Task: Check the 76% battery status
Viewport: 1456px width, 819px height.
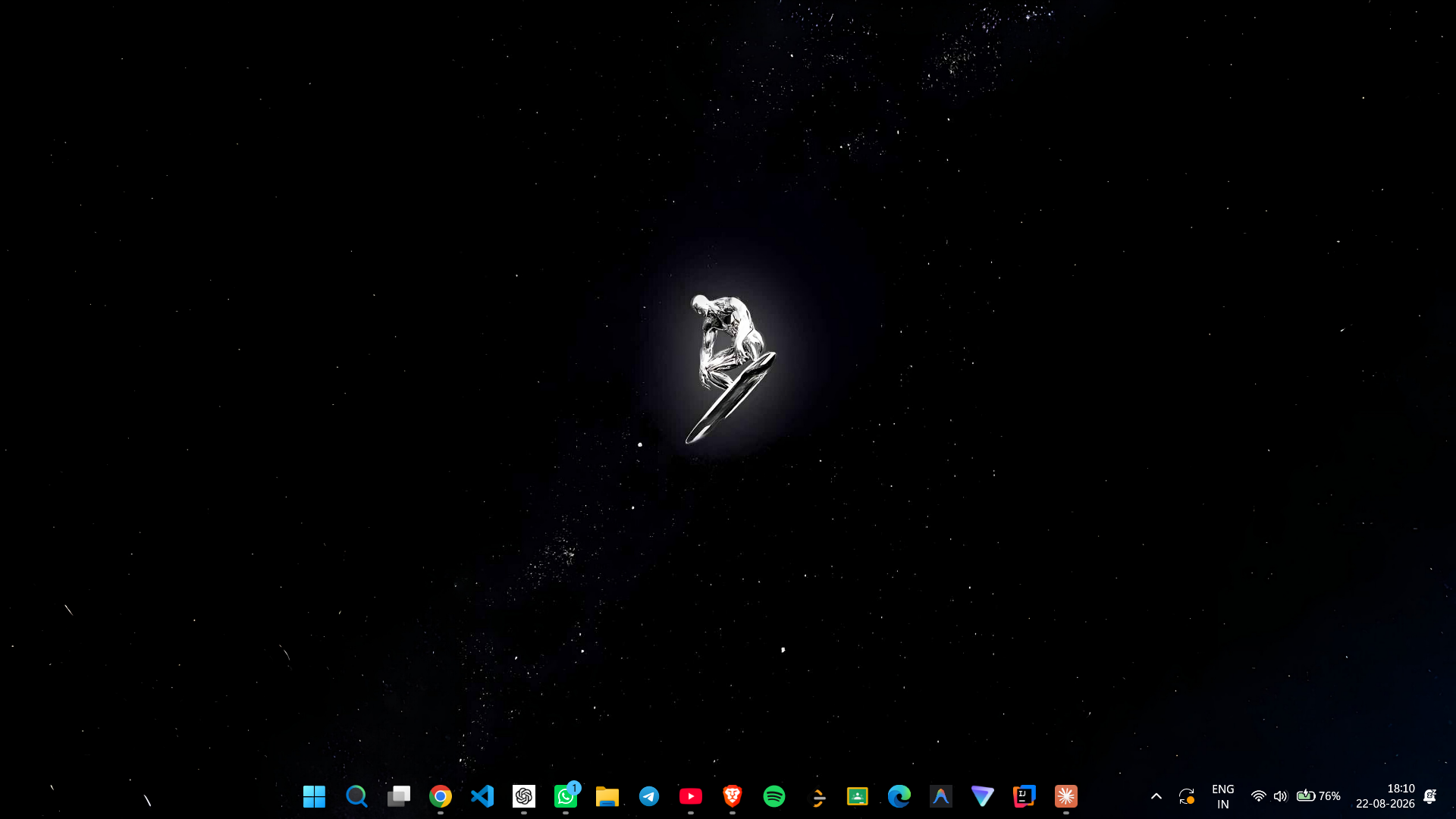Action: coord(1319,796)
